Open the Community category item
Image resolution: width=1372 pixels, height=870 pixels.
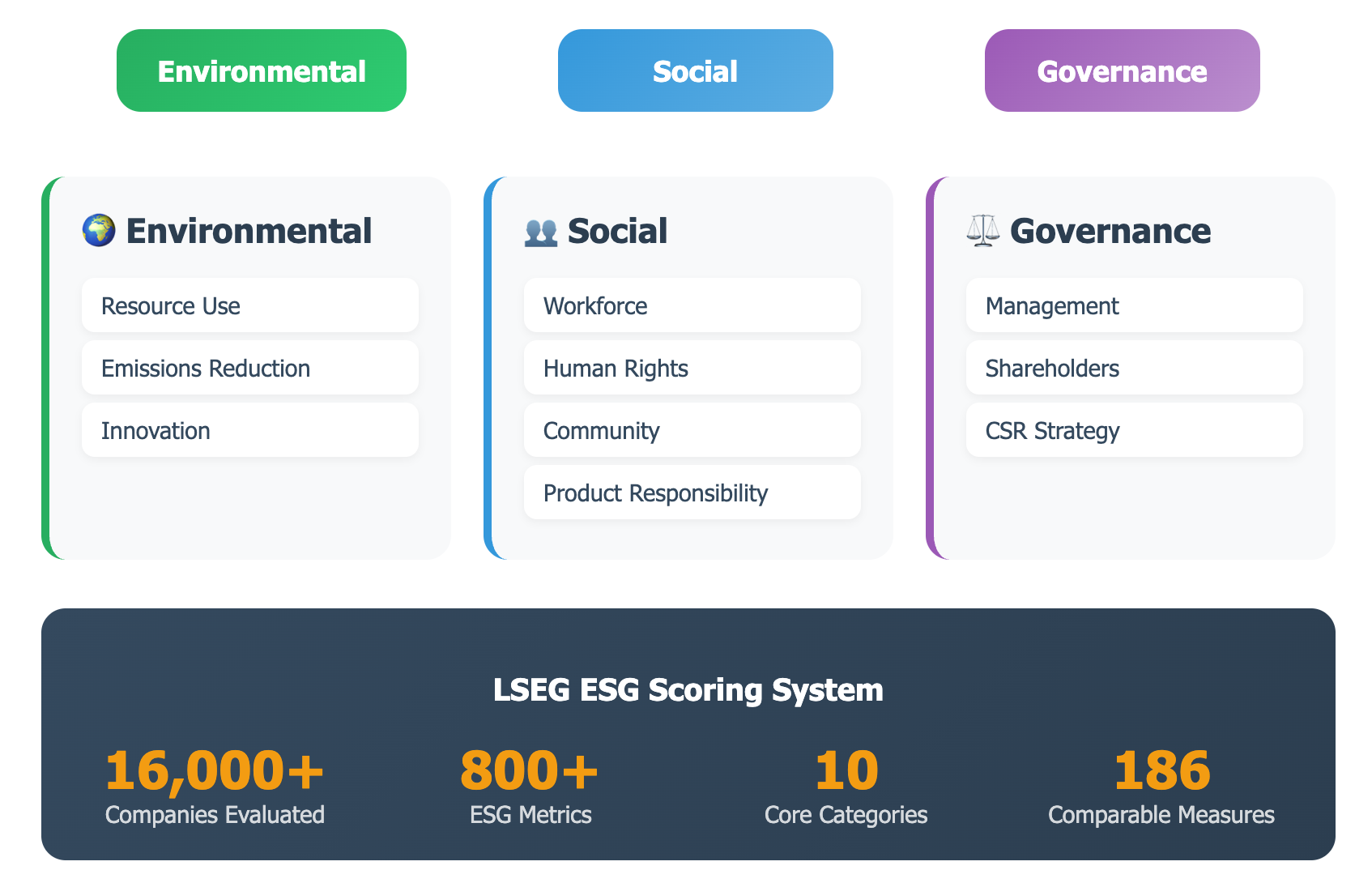tap(692, 431)
